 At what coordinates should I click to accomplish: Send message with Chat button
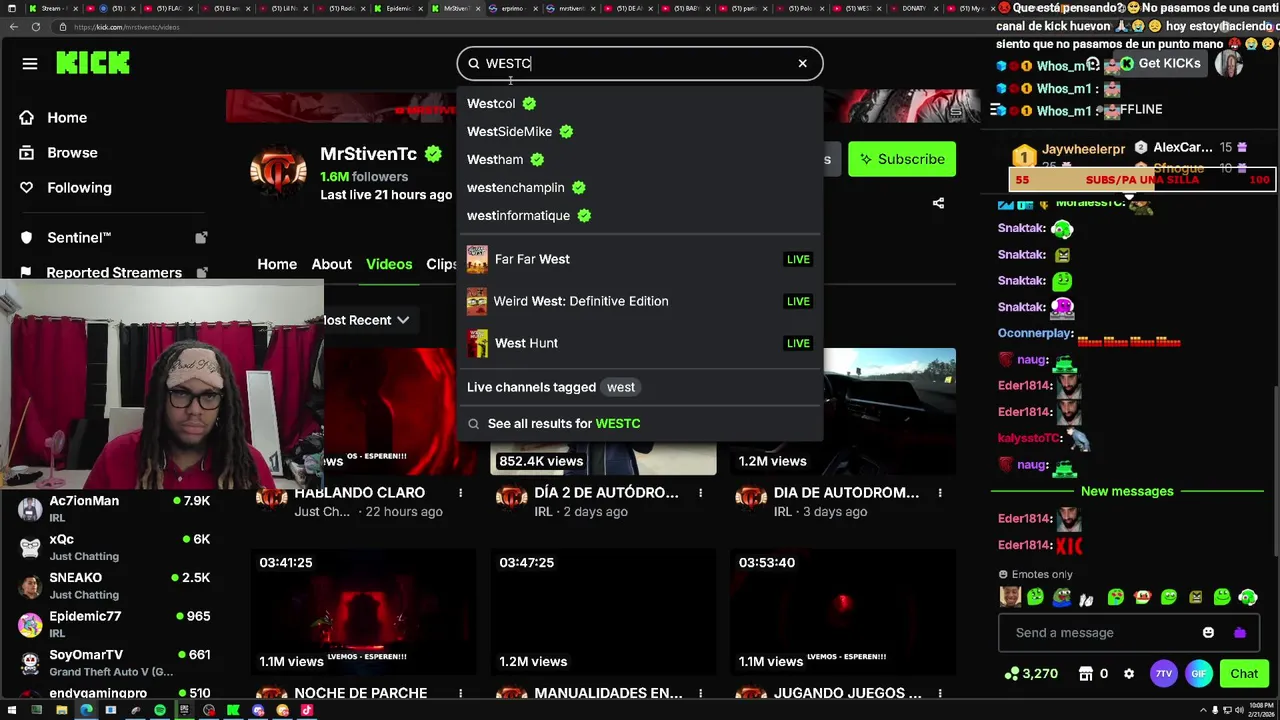coord(1244,674)
